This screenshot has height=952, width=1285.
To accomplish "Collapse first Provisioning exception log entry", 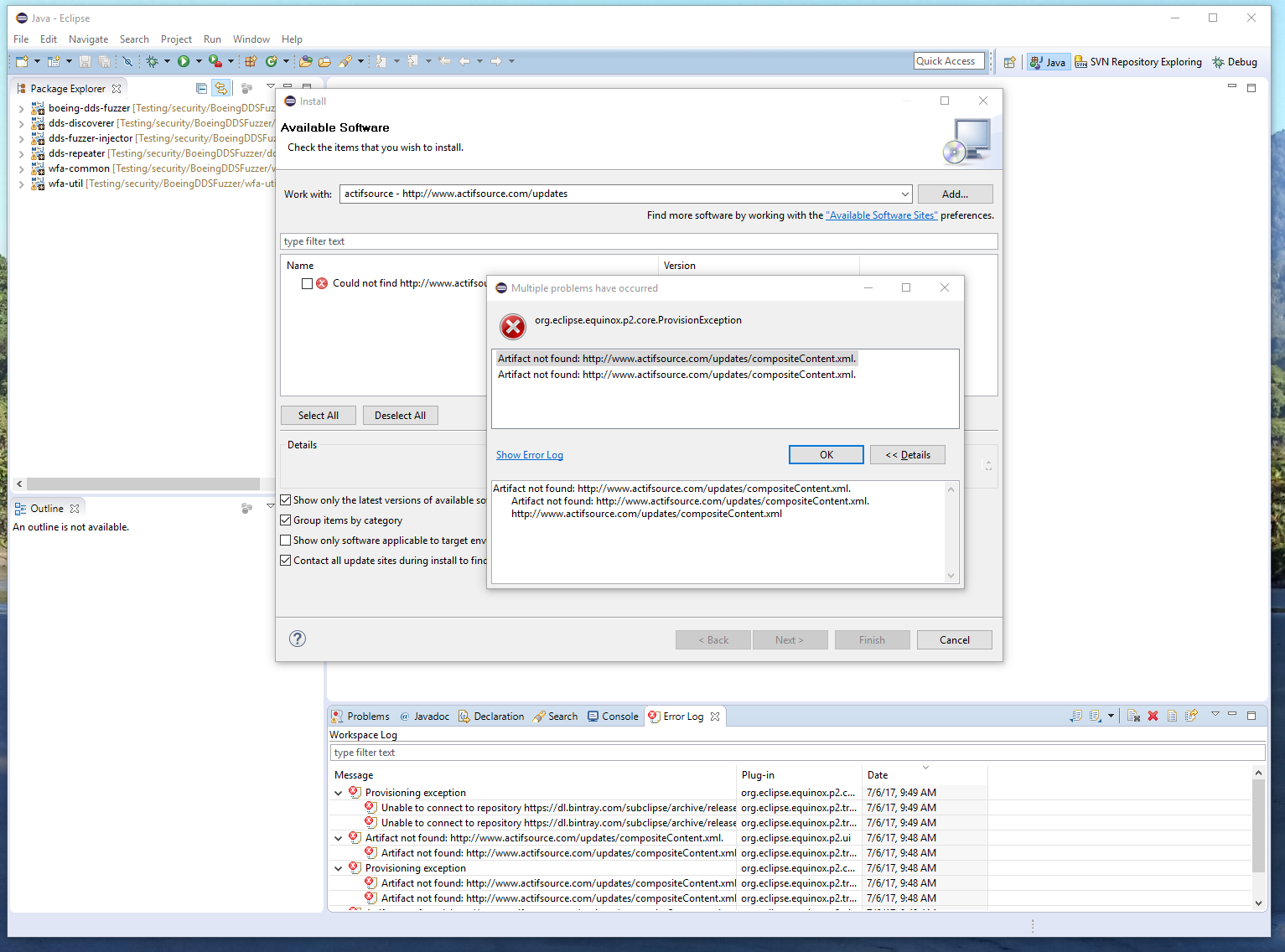I will [x=338, y=793].
